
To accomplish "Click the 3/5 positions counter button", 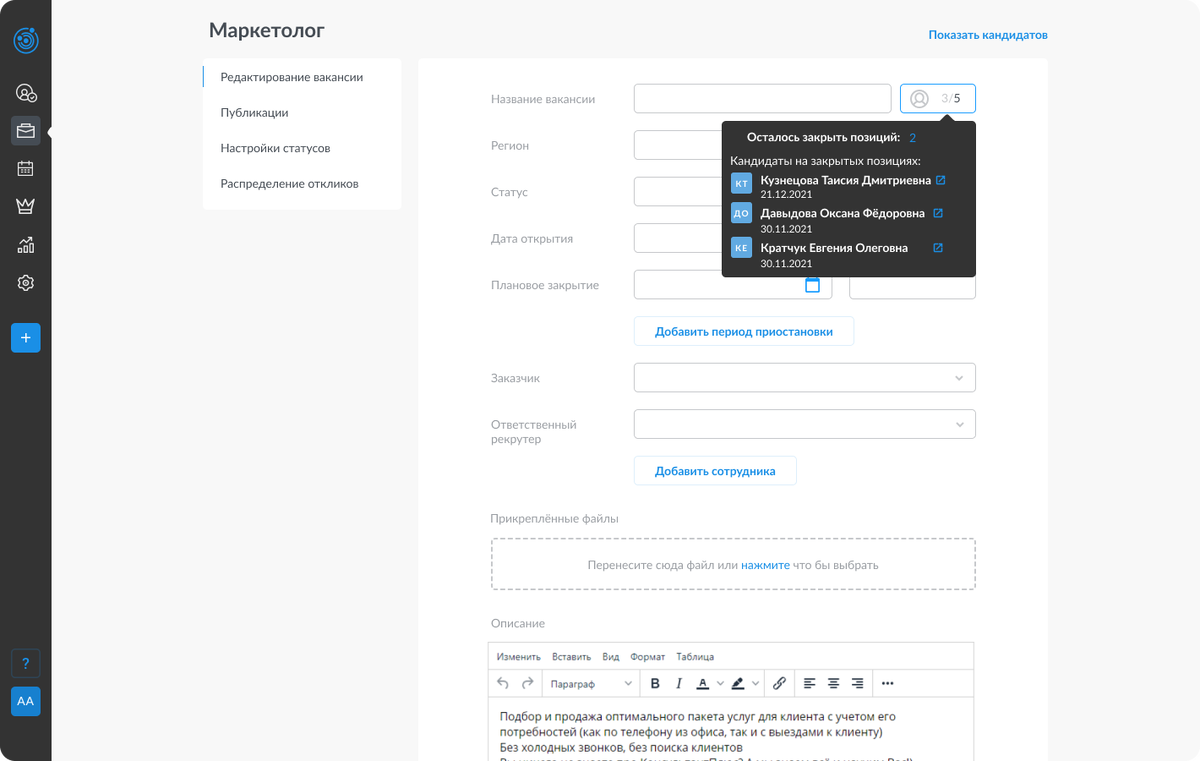I will (x=938, y=98).
